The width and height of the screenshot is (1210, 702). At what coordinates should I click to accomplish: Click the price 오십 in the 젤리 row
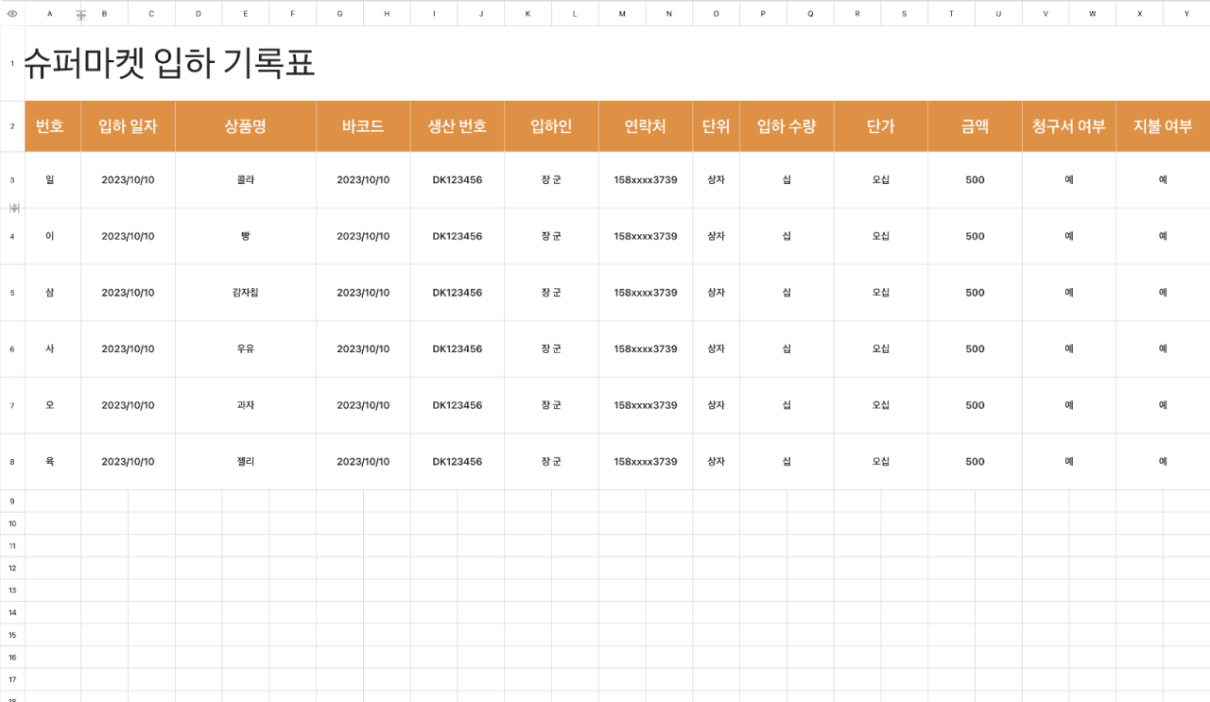click(x=881, y=462)
